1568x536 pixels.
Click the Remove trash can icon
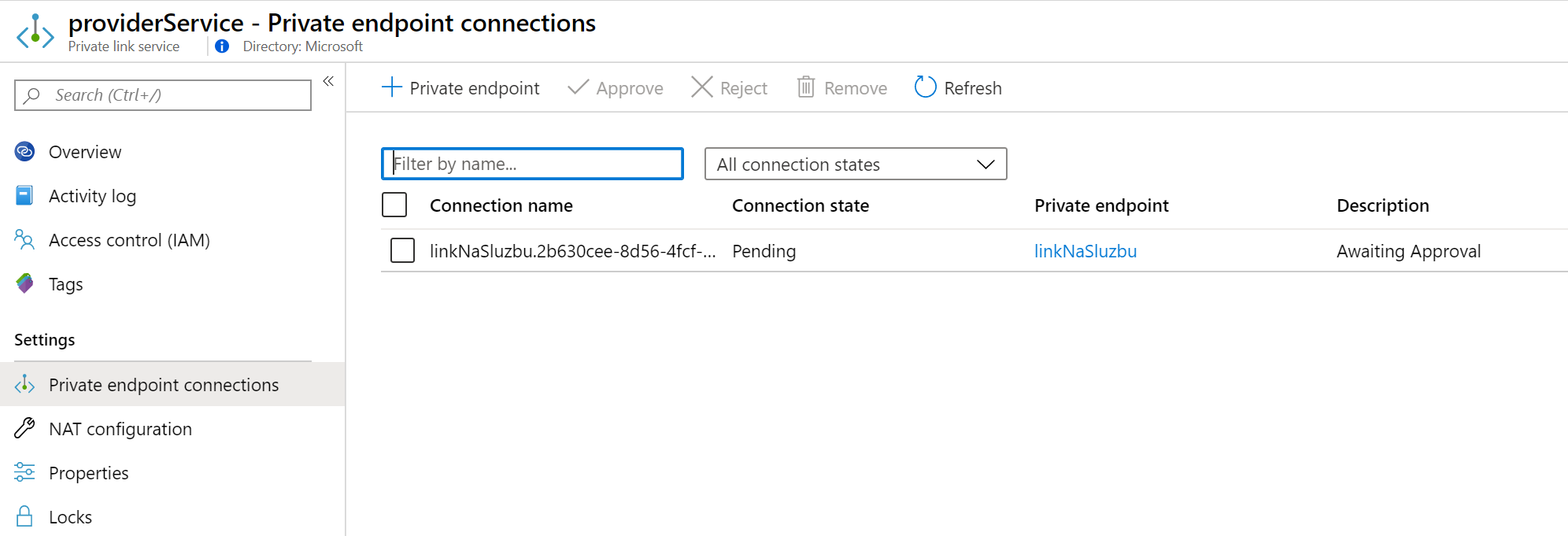[806, 87]
